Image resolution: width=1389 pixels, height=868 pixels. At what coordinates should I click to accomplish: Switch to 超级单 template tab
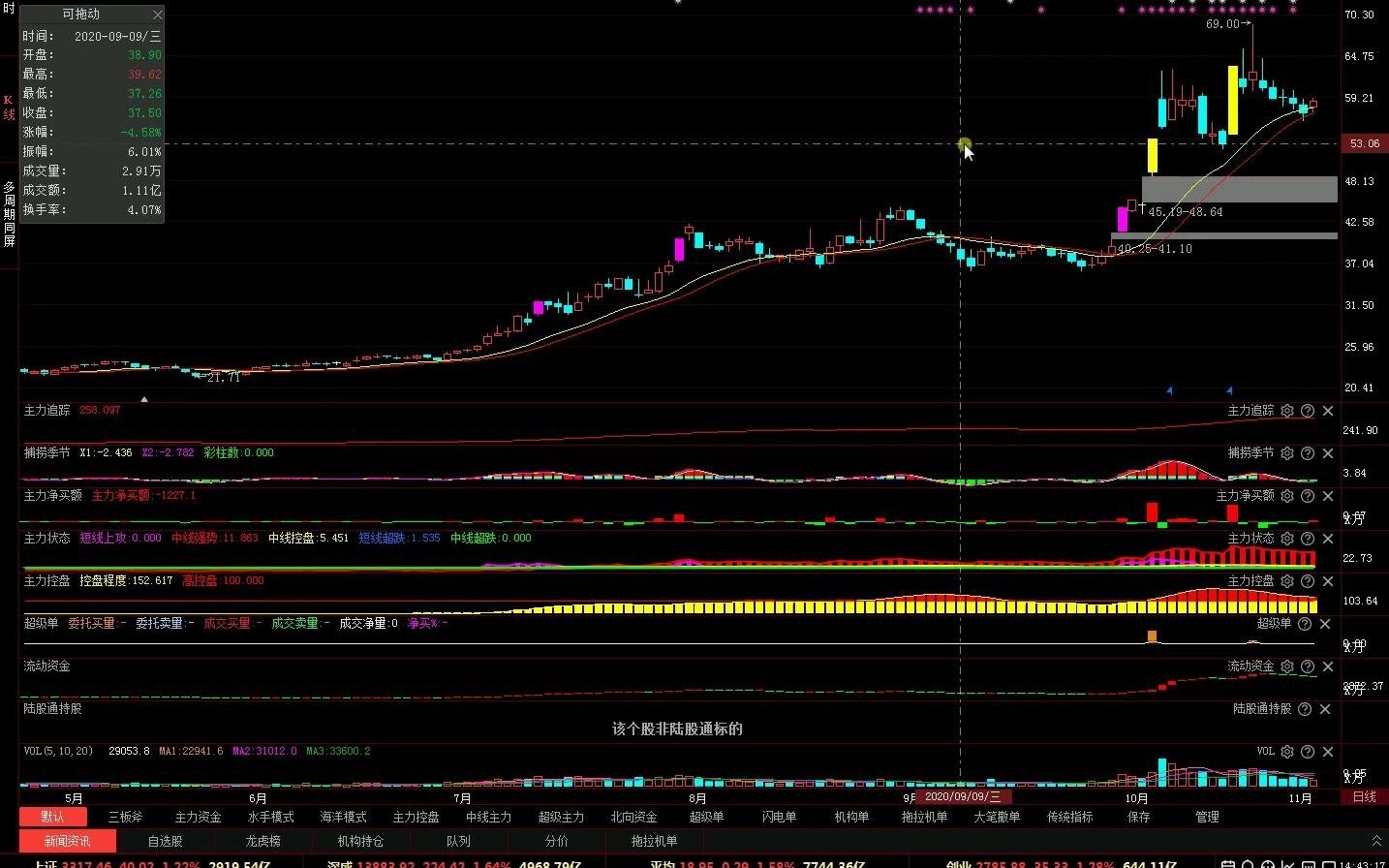(706, 817)
